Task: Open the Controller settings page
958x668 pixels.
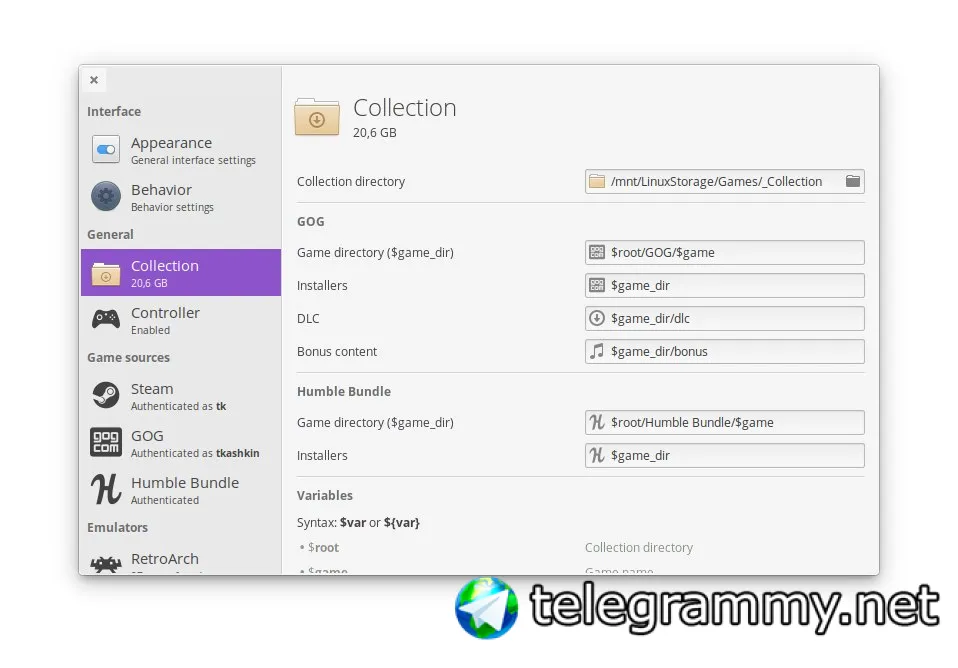Action: tap(181, 320)
